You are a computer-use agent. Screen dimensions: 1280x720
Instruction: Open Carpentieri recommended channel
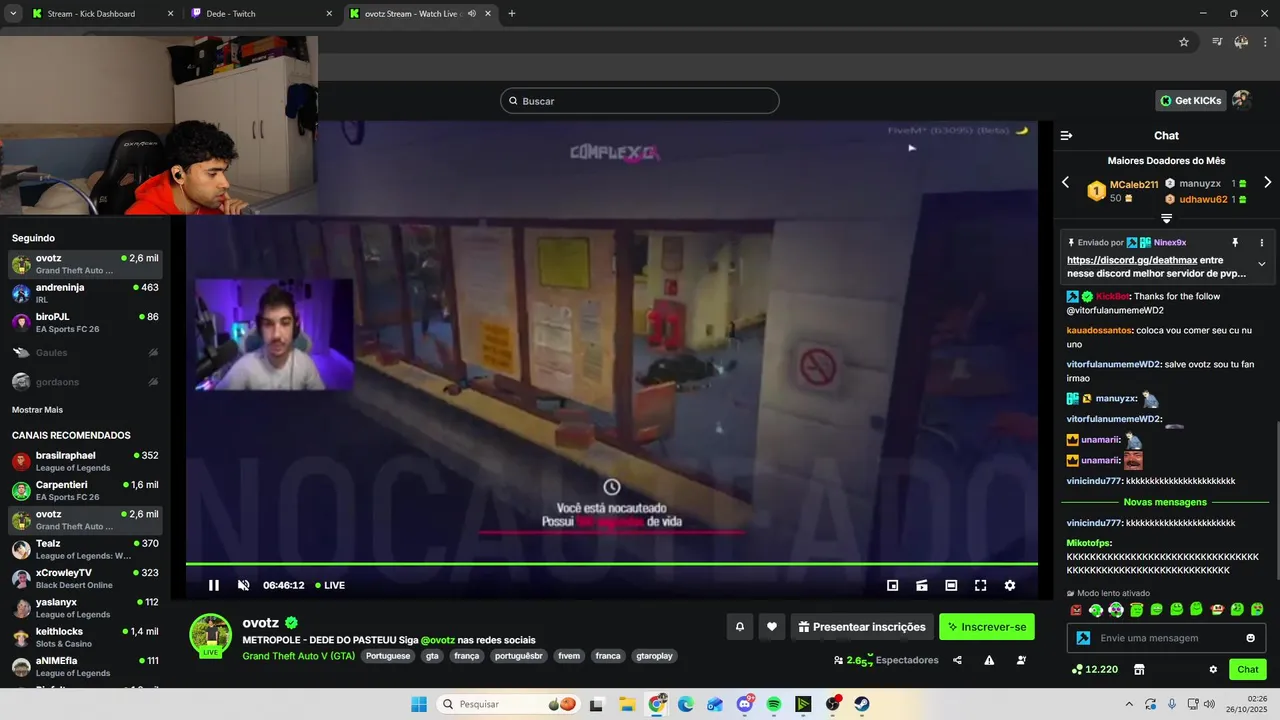click(85, 490)
